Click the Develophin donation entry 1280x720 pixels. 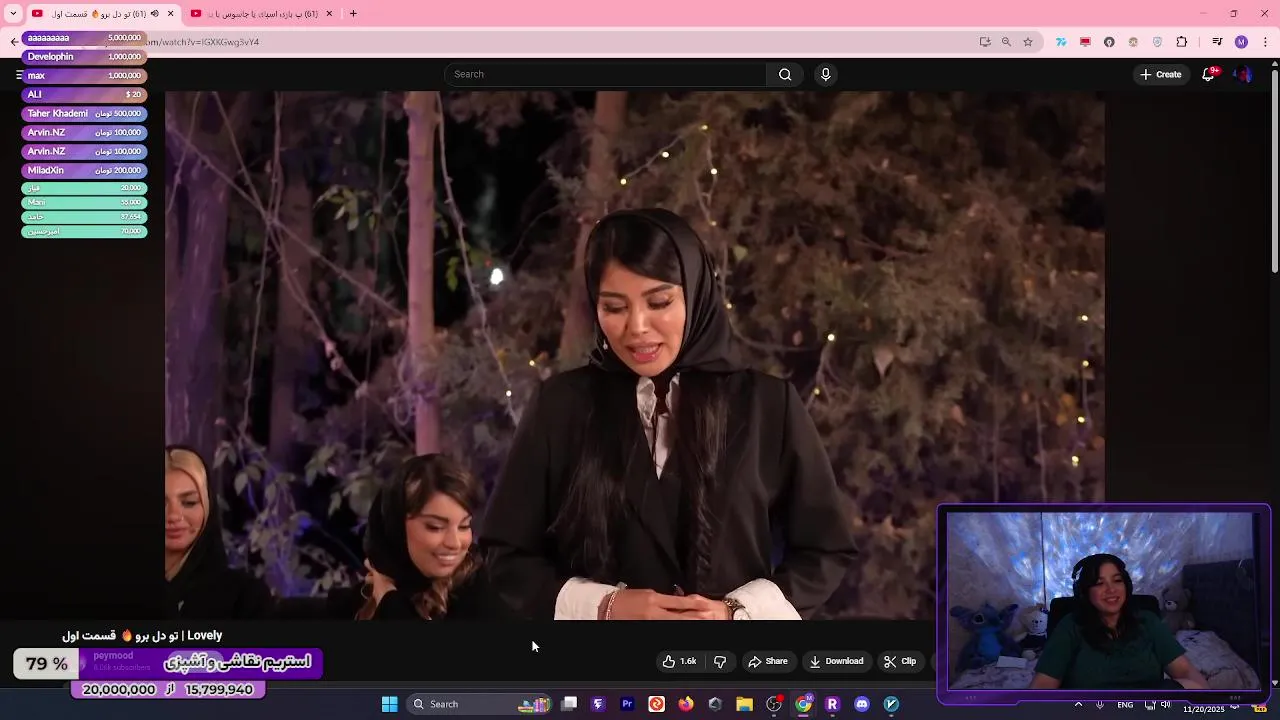coord(84,57)
